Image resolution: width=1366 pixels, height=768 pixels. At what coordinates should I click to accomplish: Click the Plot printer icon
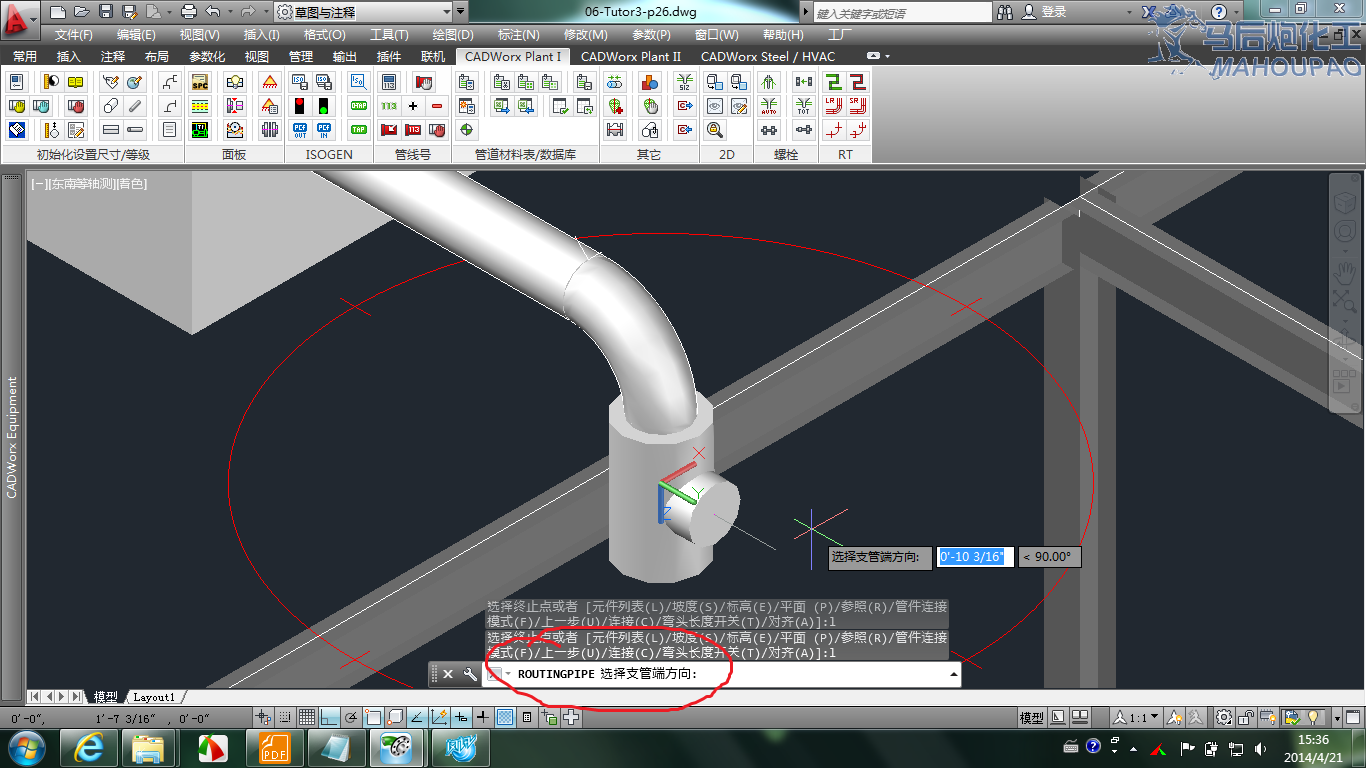point(188,12)
